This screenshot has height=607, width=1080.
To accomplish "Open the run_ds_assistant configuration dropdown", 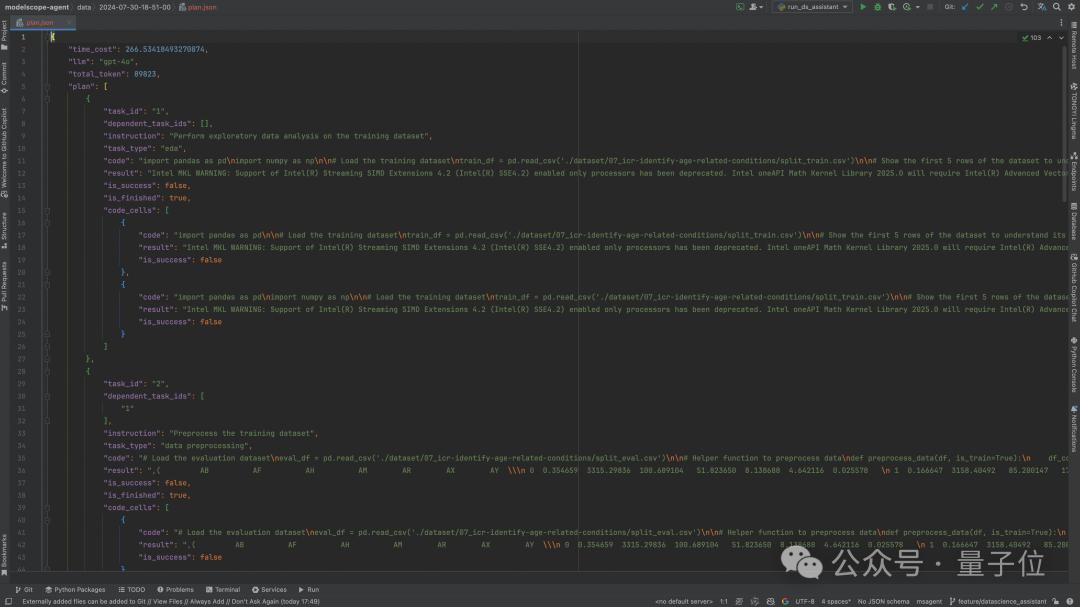I will click(812, 7).
